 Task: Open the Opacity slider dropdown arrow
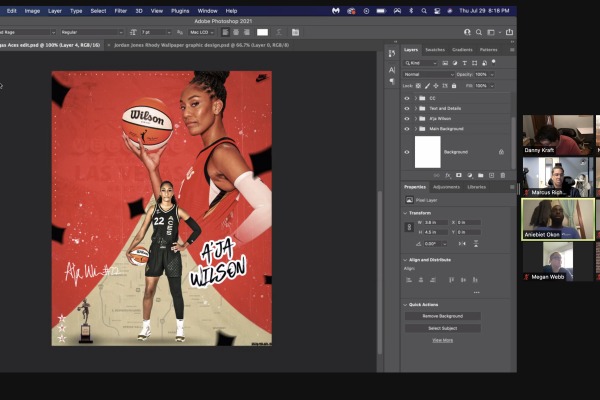tap(492, 74)
